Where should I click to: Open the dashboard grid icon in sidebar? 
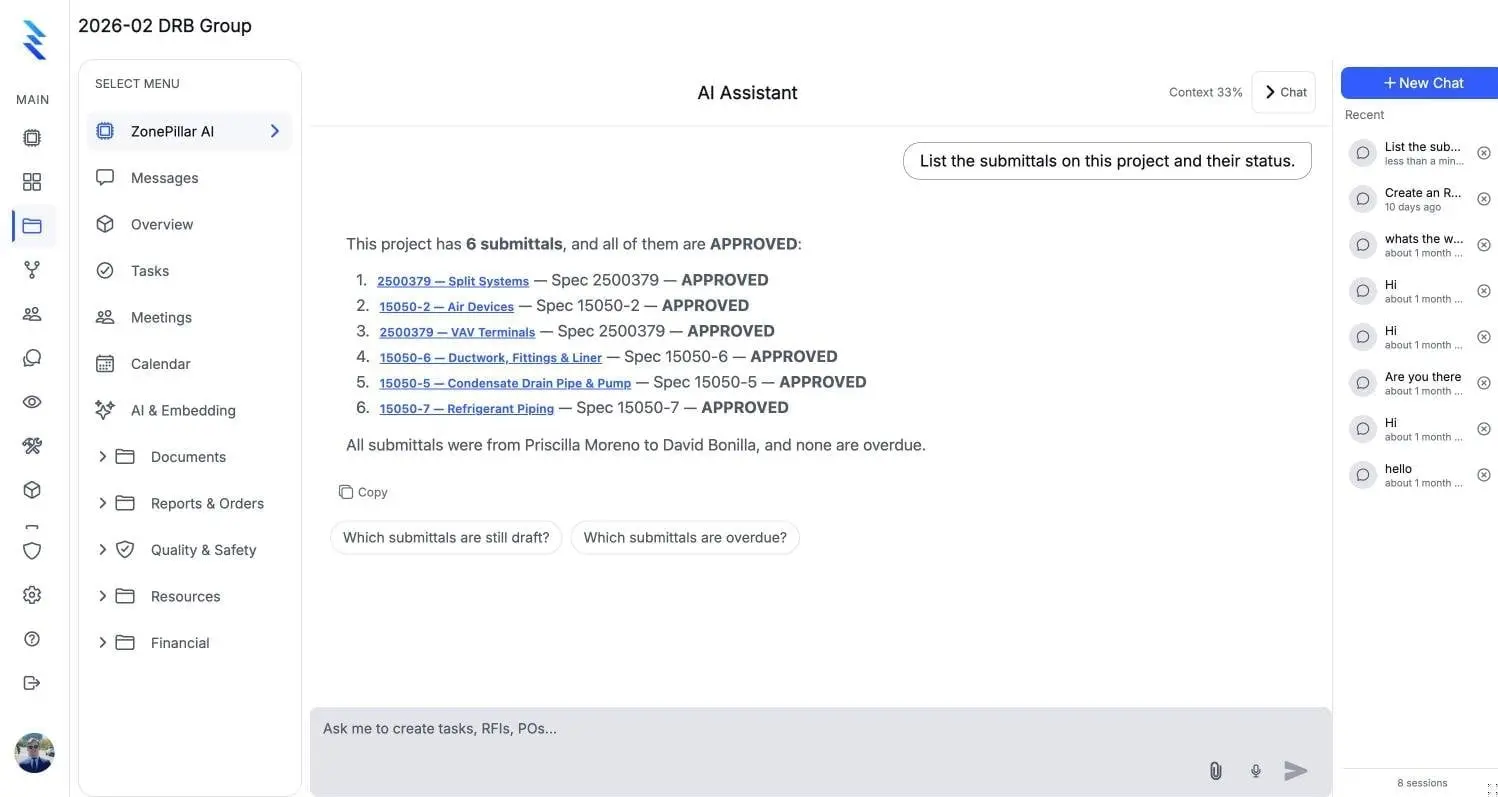tap(32, 182)
